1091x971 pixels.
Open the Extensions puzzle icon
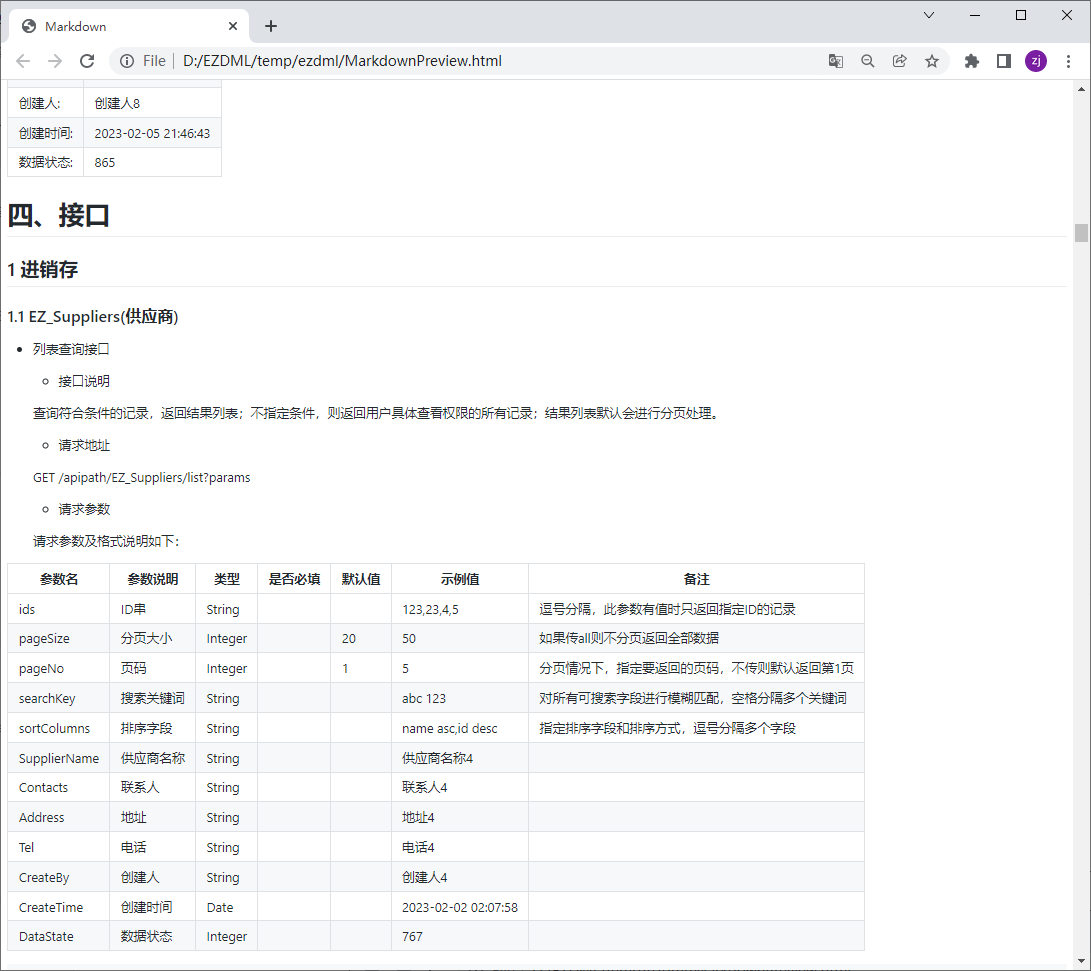[972, 61]
